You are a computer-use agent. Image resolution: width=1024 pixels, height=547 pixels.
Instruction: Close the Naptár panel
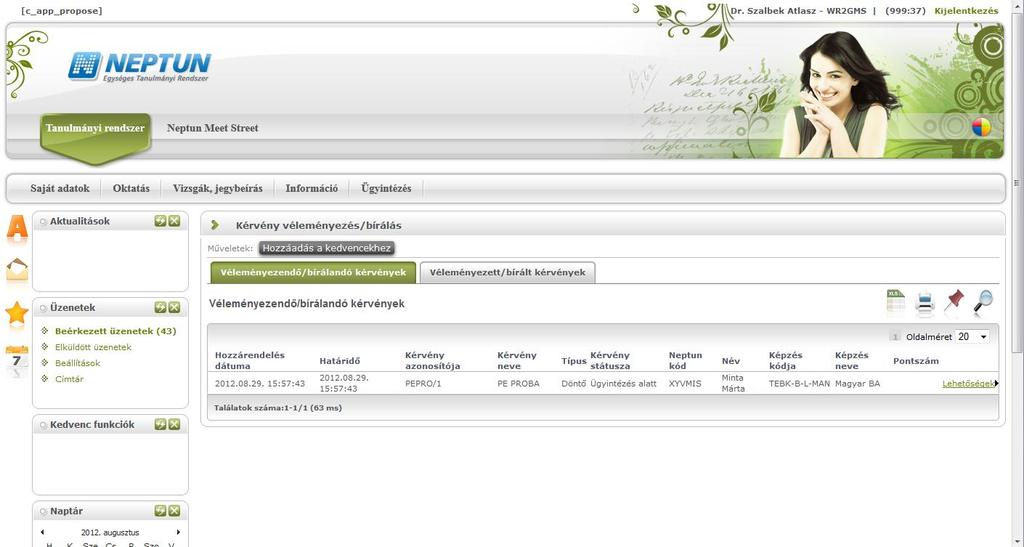coord(174,511)
